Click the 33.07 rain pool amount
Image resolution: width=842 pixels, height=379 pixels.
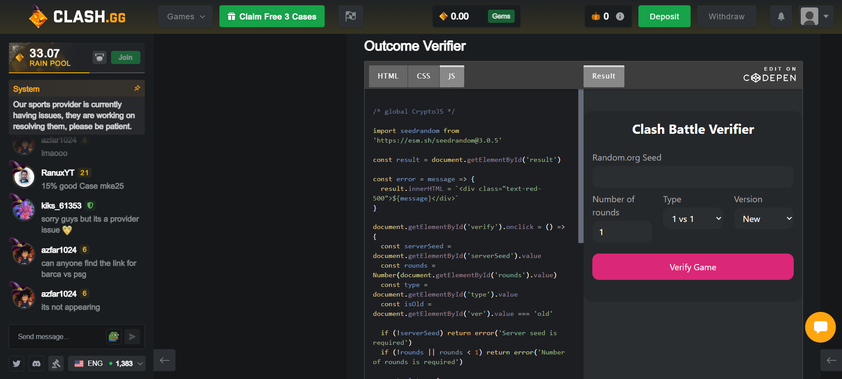click(44, 53)
